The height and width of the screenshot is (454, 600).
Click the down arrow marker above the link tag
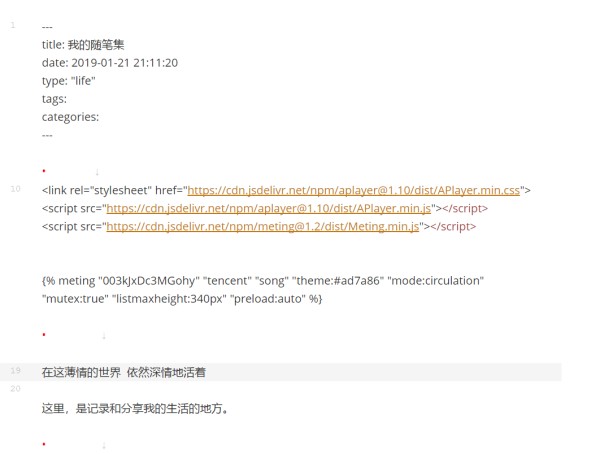[x=97, y=172]
